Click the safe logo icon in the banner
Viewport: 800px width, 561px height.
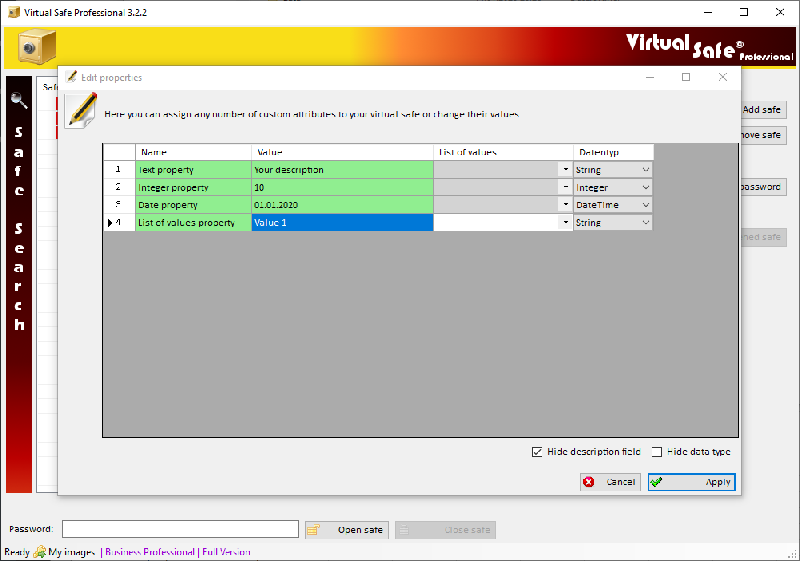pos(37,47)
